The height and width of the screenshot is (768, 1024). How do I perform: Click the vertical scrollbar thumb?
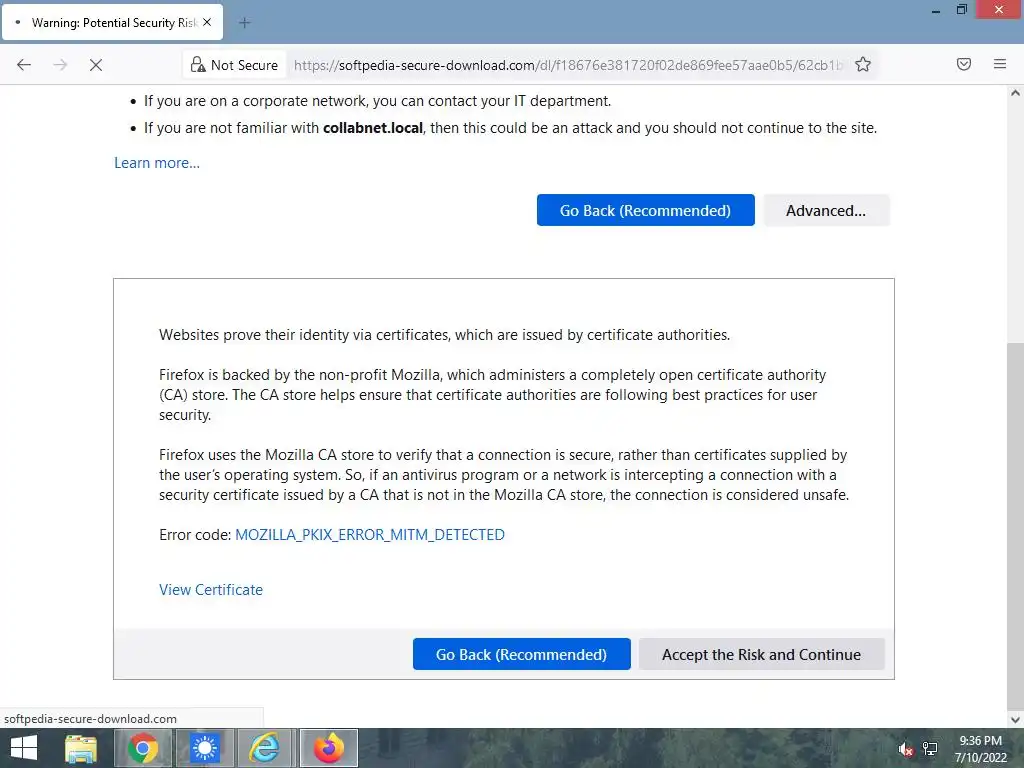tap(1015, 526)
